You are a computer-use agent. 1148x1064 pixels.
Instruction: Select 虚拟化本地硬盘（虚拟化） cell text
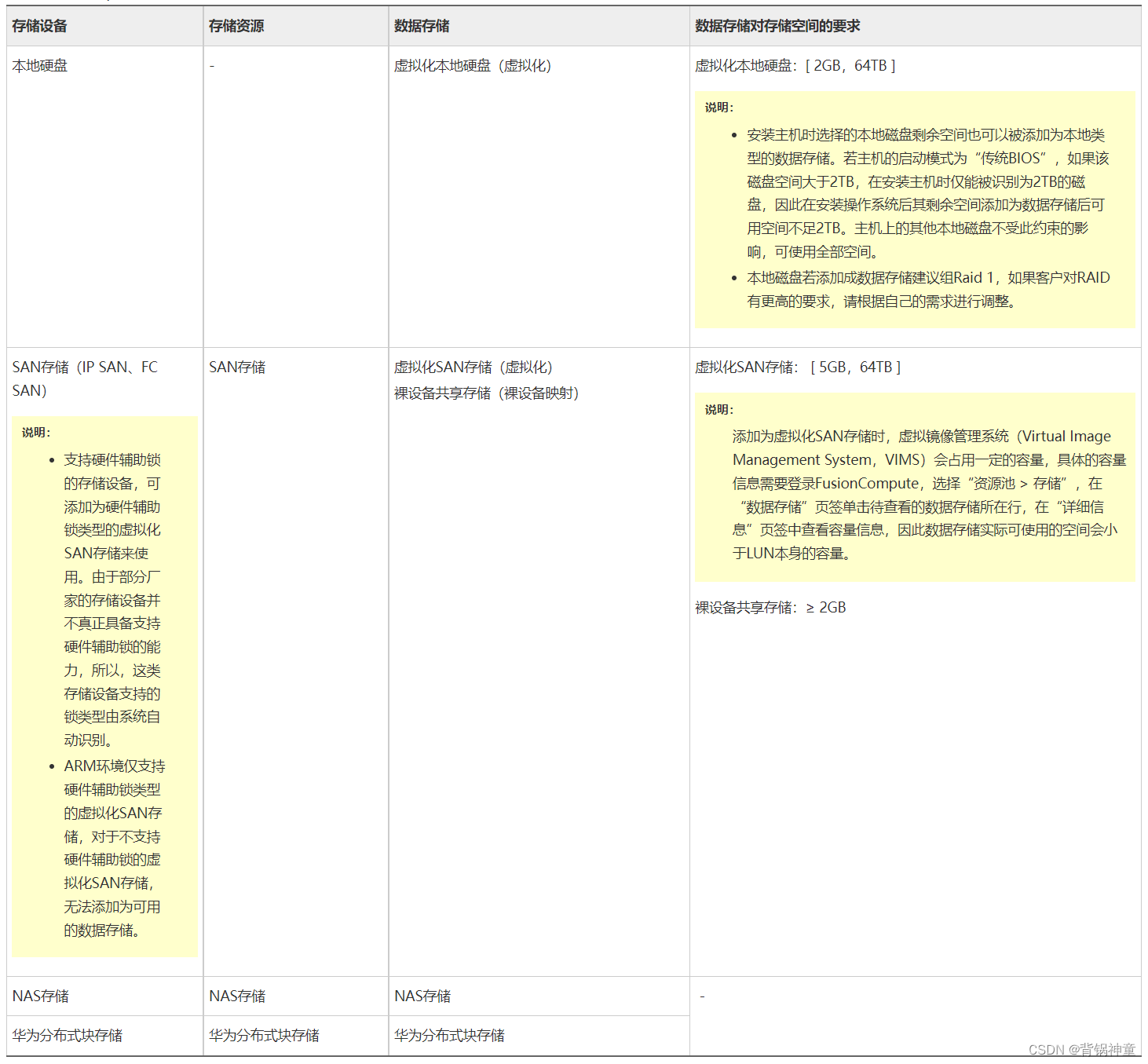coord(473,66)
